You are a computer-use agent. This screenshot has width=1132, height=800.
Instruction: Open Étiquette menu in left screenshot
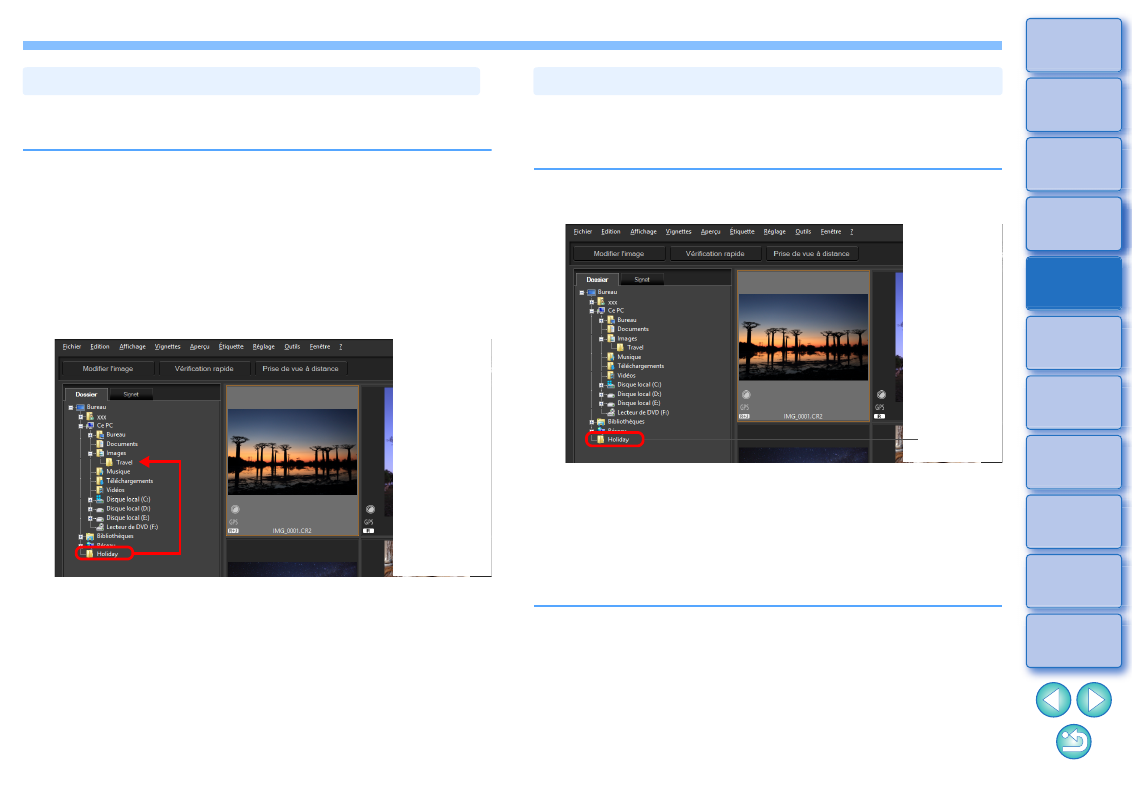tap(231, 347)
